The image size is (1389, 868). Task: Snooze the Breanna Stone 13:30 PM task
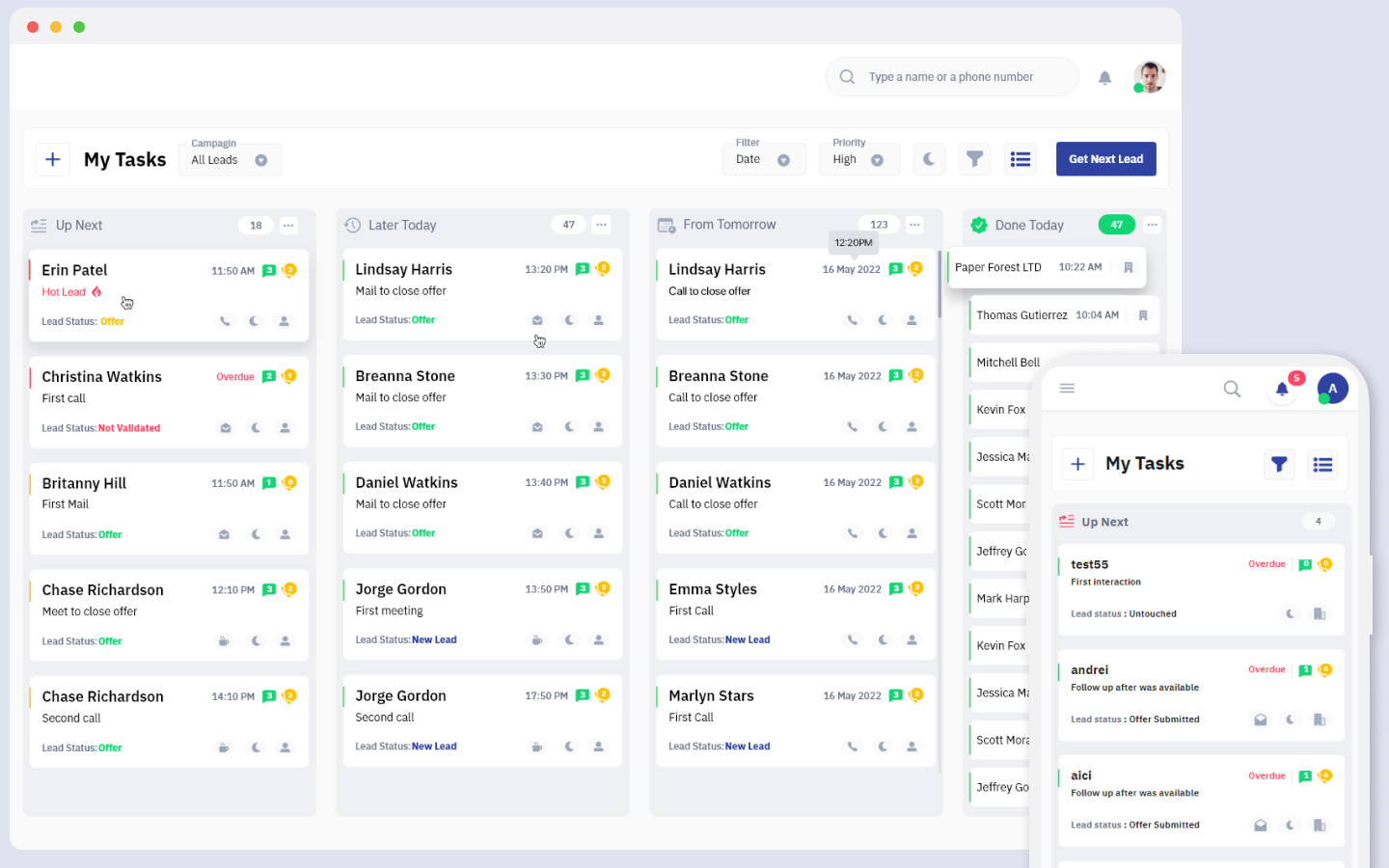click(x=569, y=426)
